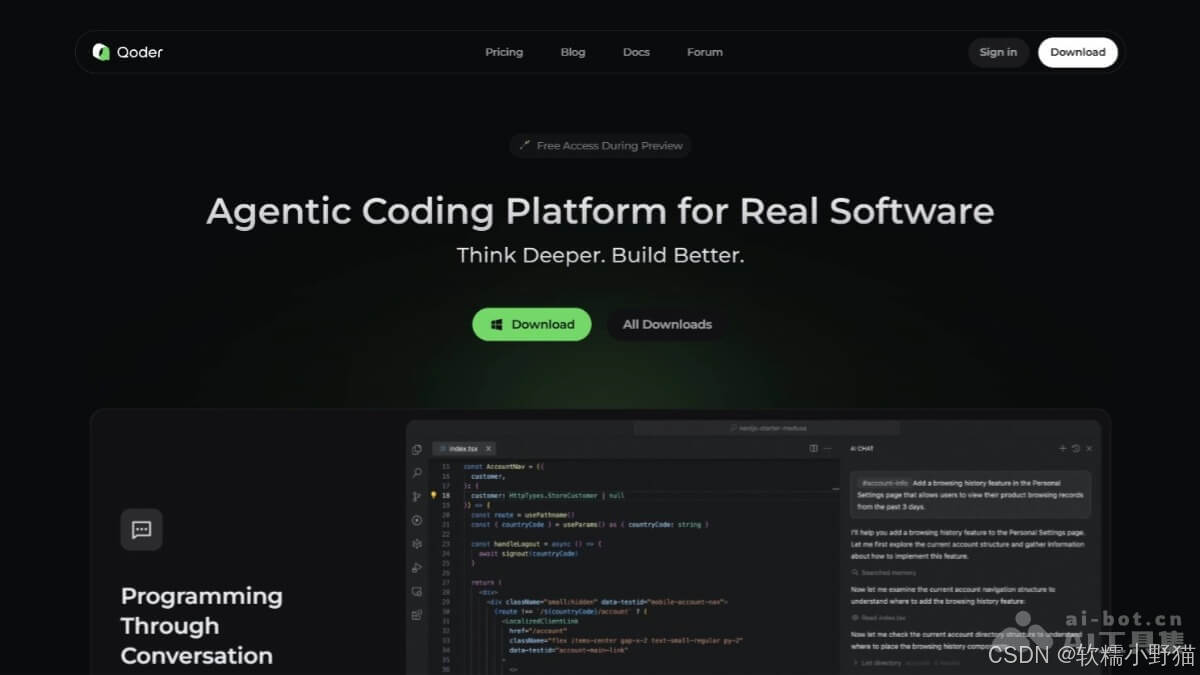Go to Docs
This screenshot has width=1200, height=675.
pyautogui.click(x=636, y=52)
